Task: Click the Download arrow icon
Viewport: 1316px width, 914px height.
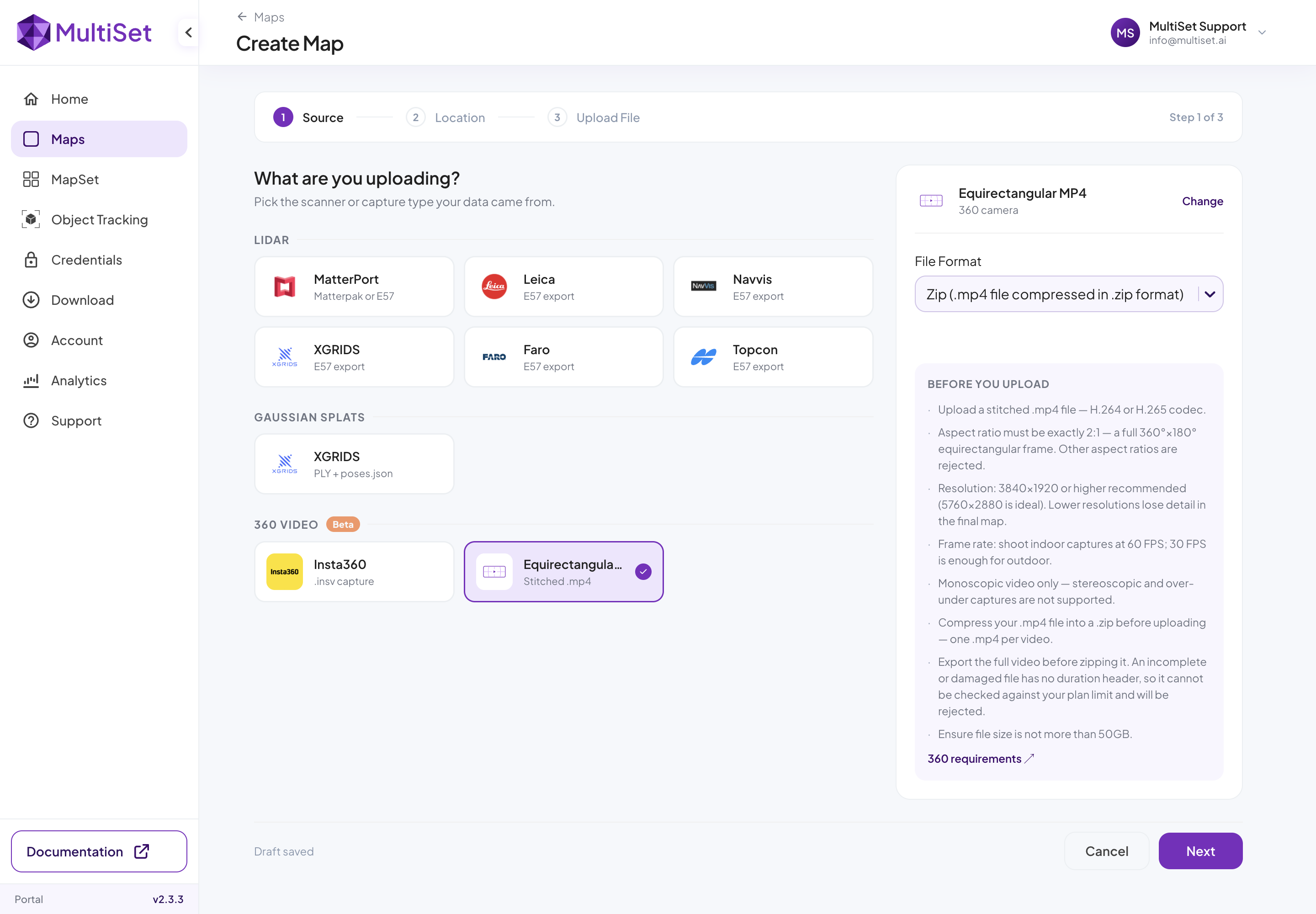Action: (x=31, y=300)
